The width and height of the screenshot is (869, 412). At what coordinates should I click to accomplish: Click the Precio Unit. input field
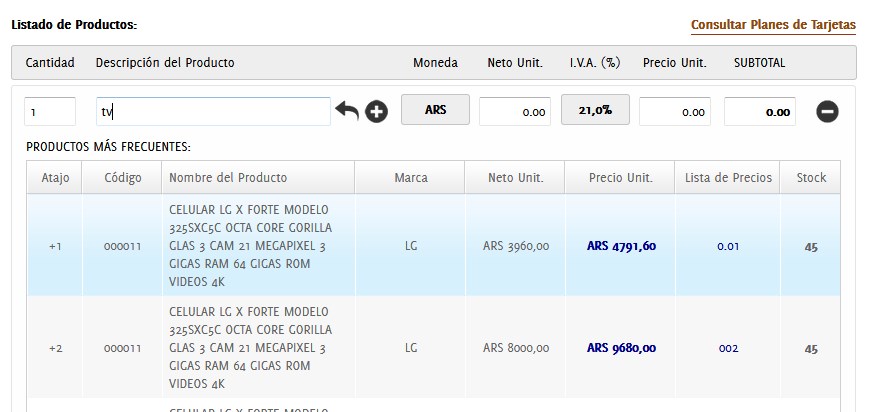coord(674,111)
